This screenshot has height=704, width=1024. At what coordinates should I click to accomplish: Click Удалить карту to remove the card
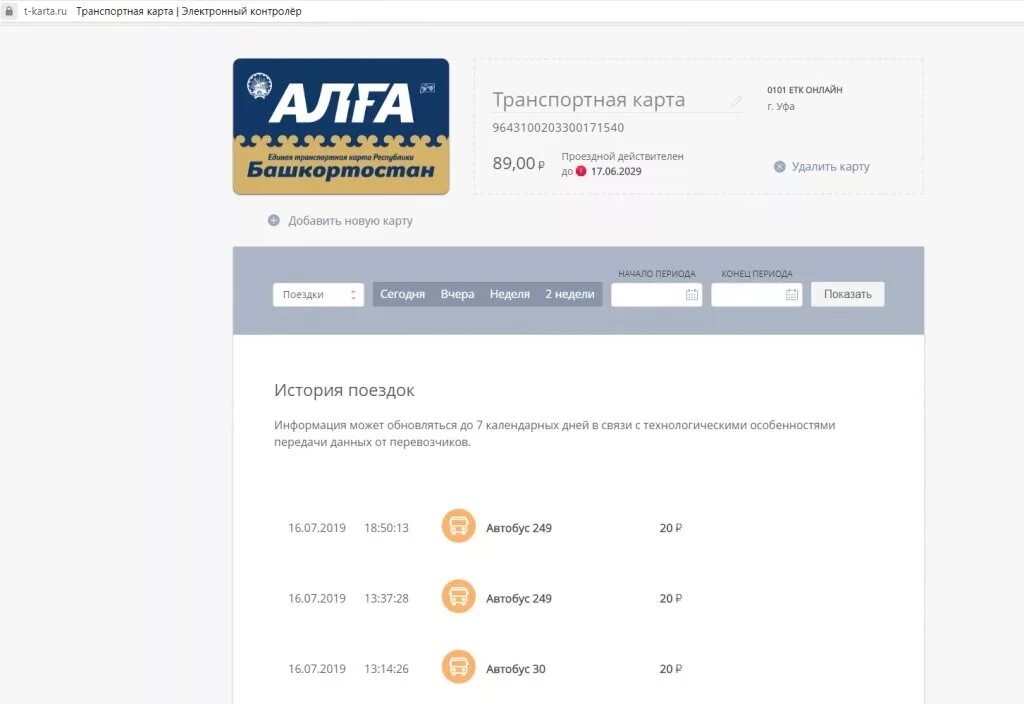(x=832, y=167)
